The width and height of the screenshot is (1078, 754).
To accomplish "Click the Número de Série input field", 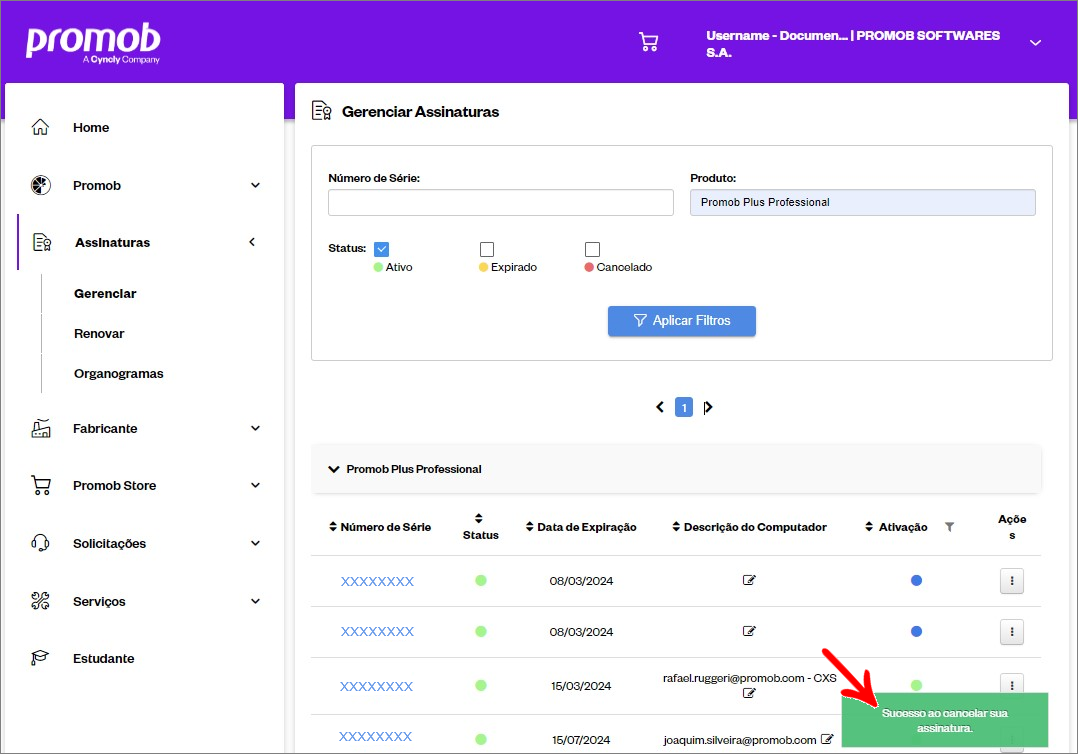I will coord(500,202).
